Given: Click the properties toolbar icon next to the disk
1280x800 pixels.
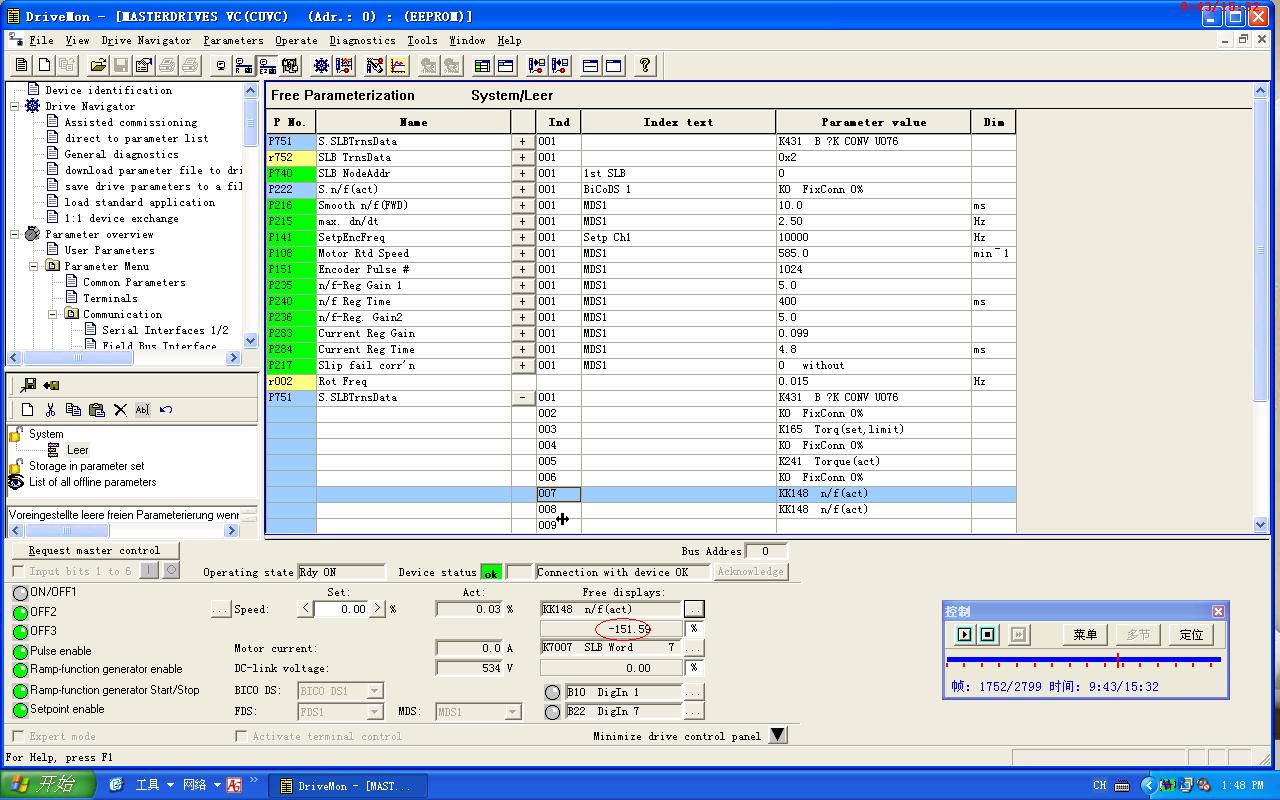Looking at the screenshot, I should (143, 66).
